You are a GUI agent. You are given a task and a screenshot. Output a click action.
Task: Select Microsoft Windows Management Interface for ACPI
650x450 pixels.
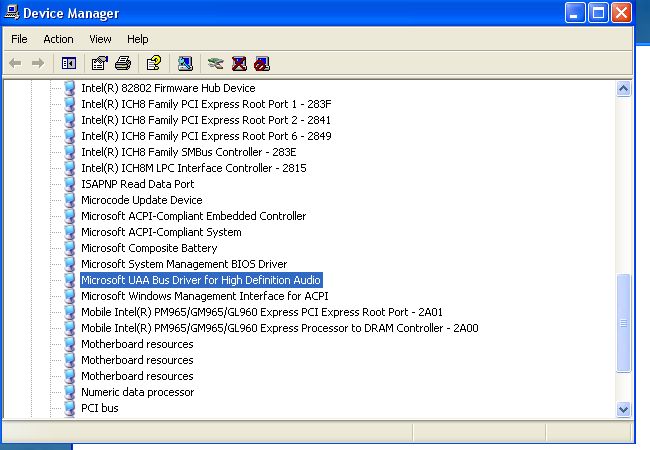(x=204, y=296)
